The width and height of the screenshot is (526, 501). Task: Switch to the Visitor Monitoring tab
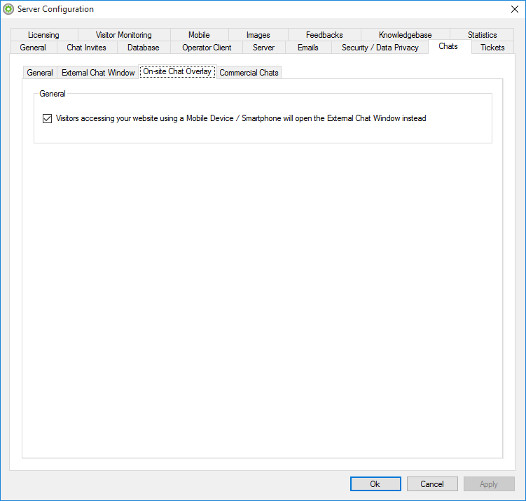click(x=124, y=35)
